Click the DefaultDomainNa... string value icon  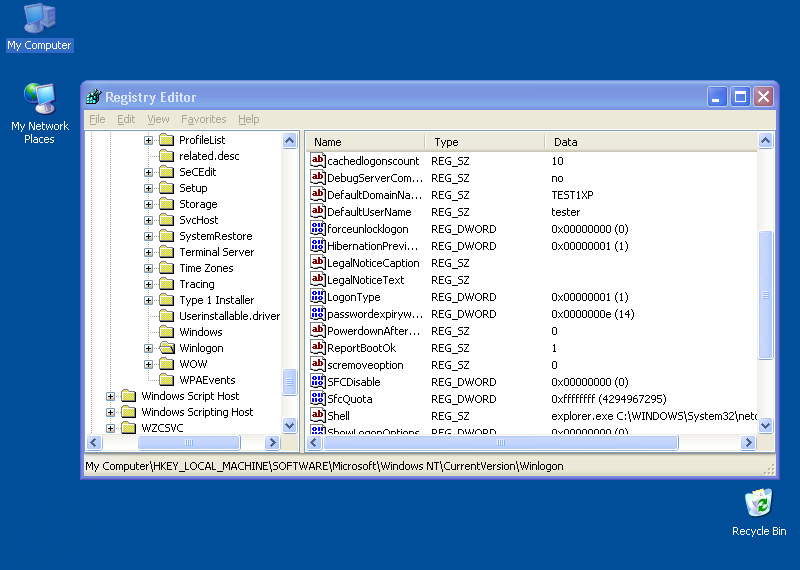click(318, 194)
